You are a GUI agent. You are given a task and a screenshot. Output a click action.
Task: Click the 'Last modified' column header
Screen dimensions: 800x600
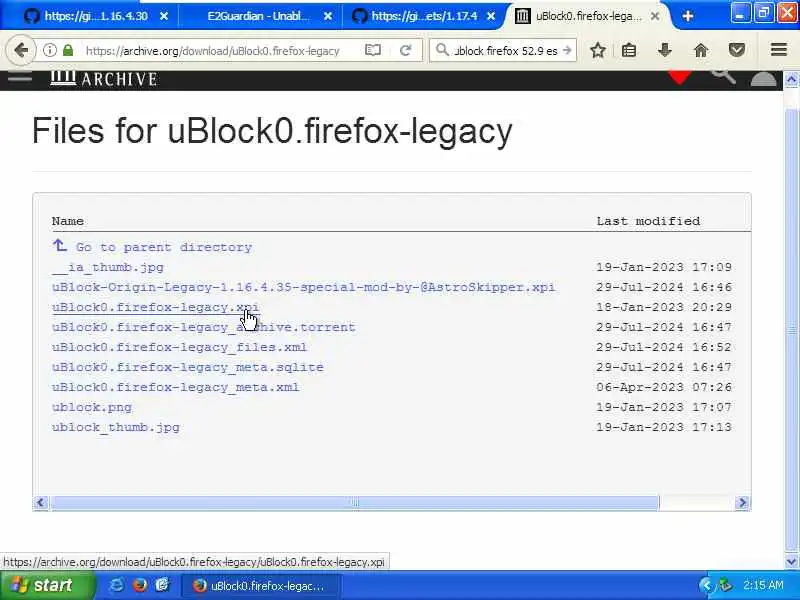tap(648, 221)
